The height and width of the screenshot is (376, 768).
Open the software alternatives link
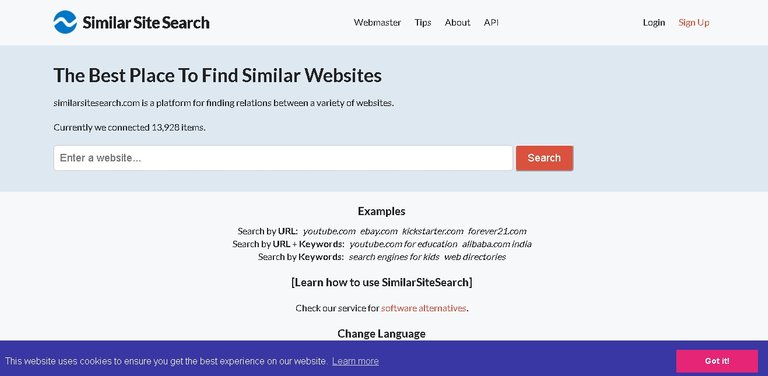click(424, 308)
